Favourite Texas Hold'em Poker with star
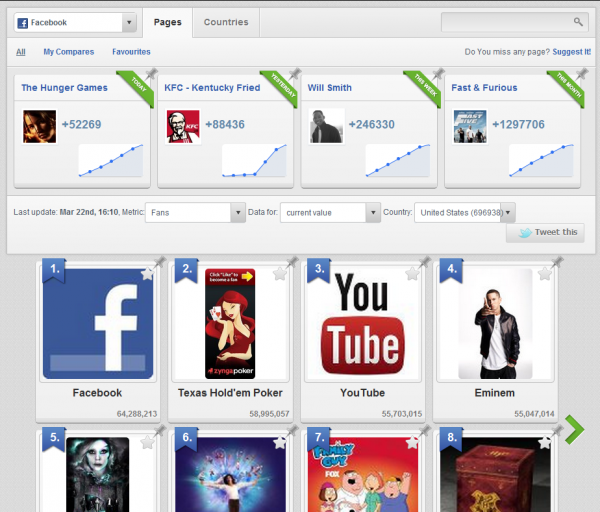The image size is (600, 512). [x=279, y=274]
